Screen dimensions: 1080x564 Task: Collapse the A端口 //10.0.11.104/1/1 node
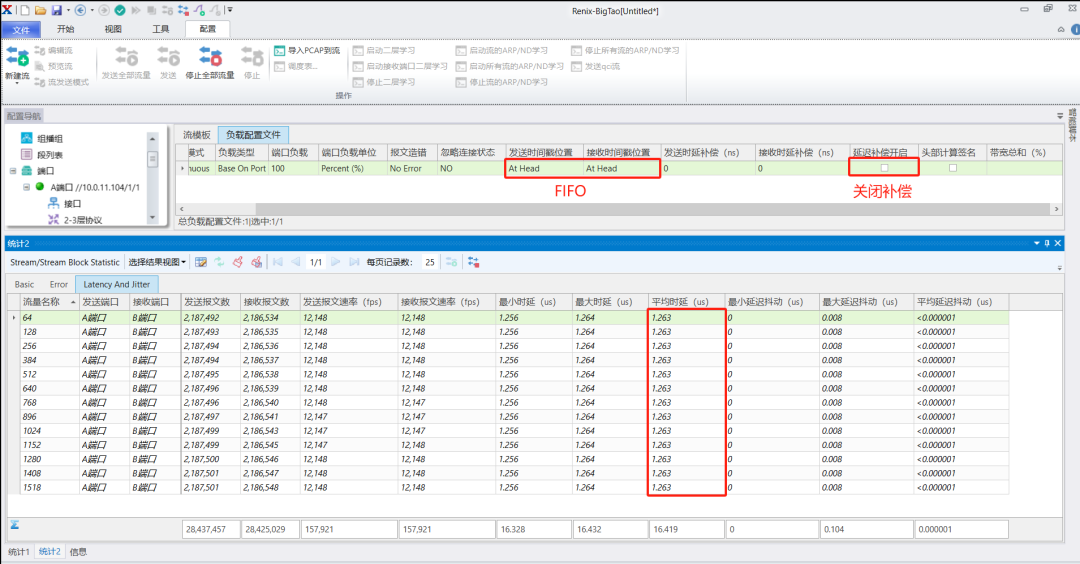pyautogui.click(x=27, y=187)
